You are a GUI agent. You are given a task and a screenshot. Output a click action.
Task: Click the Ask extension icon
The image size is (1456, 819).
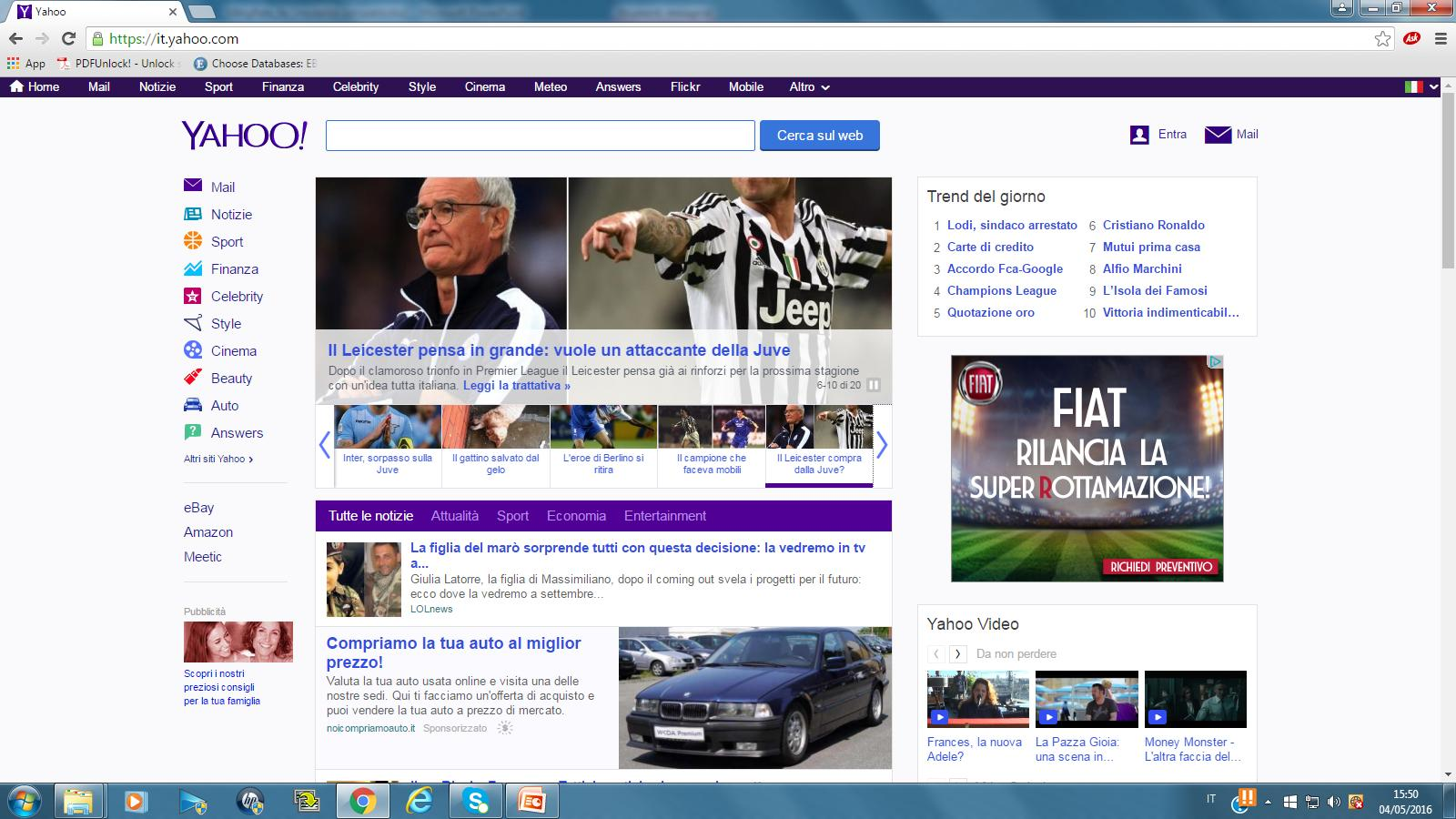tap(1412, 38)
